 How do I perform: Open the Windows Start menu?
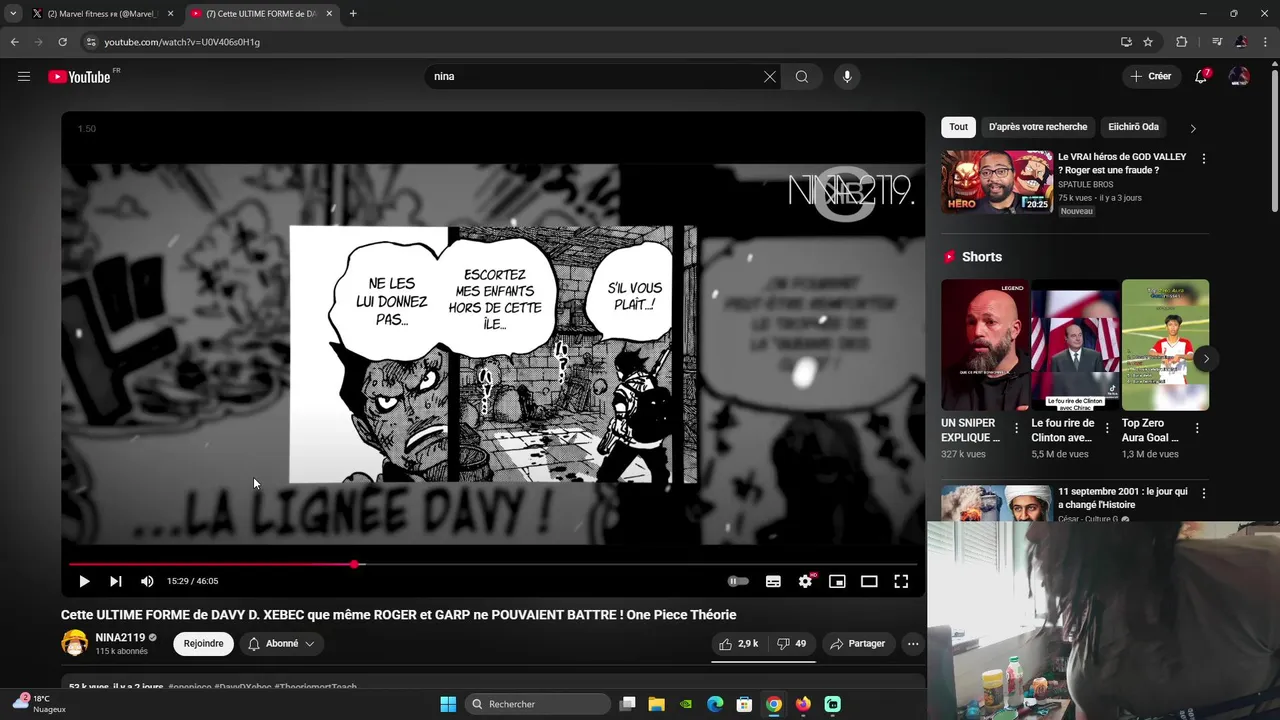[448, 704]
